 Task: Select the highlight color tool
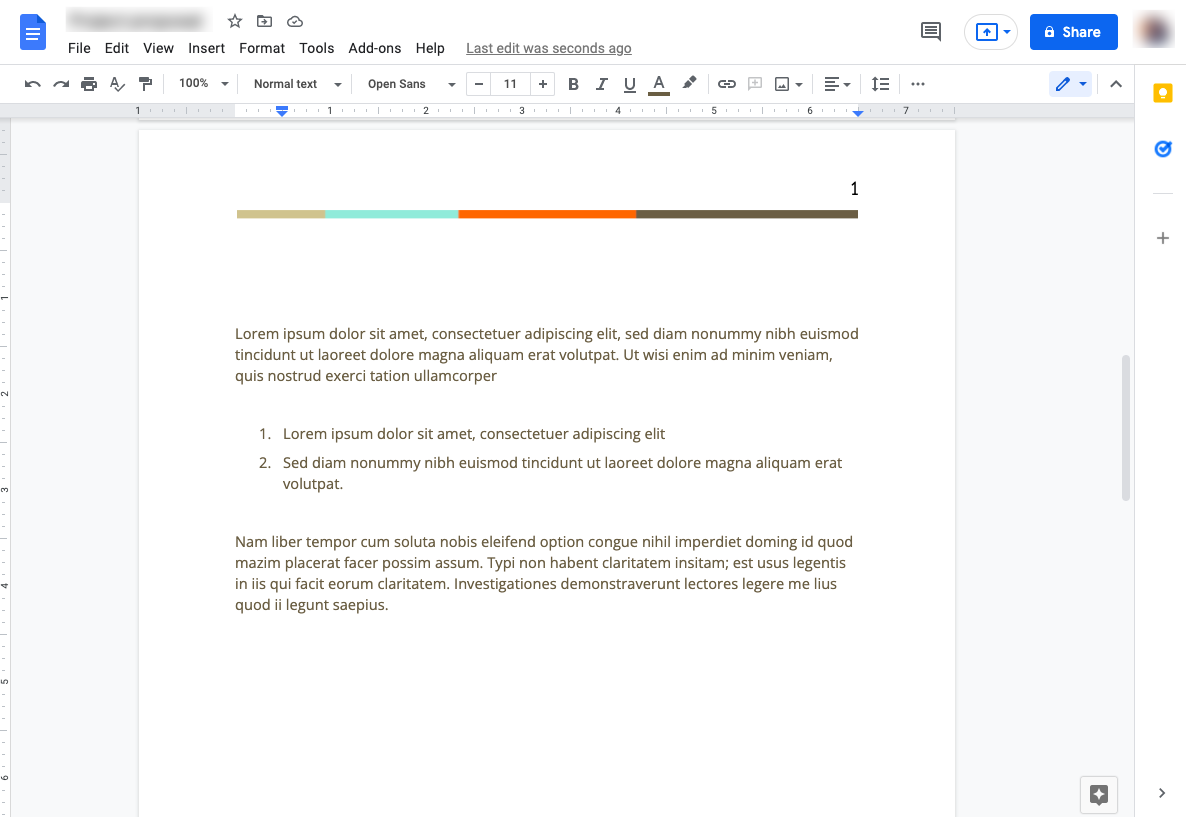689,84
